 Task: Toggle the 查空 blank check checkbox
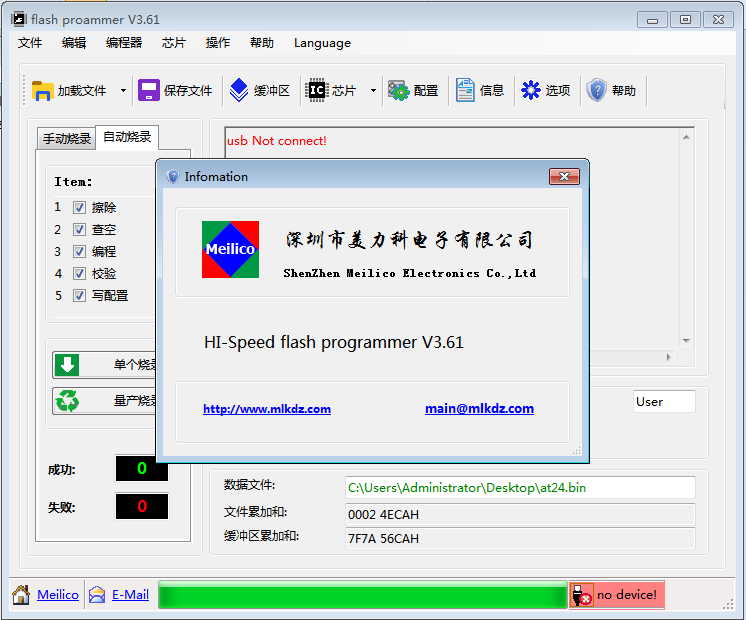click(79, 229)
